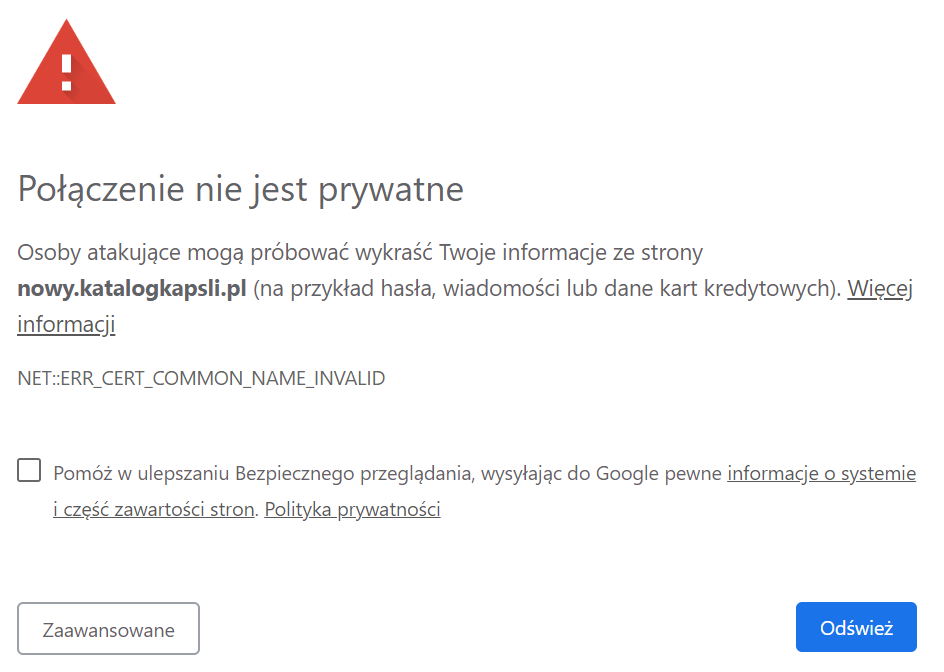Click the 'i część zawartości stron' link
Image resolution: width=944 pixels, height=672 pixels.
(154, 509)
